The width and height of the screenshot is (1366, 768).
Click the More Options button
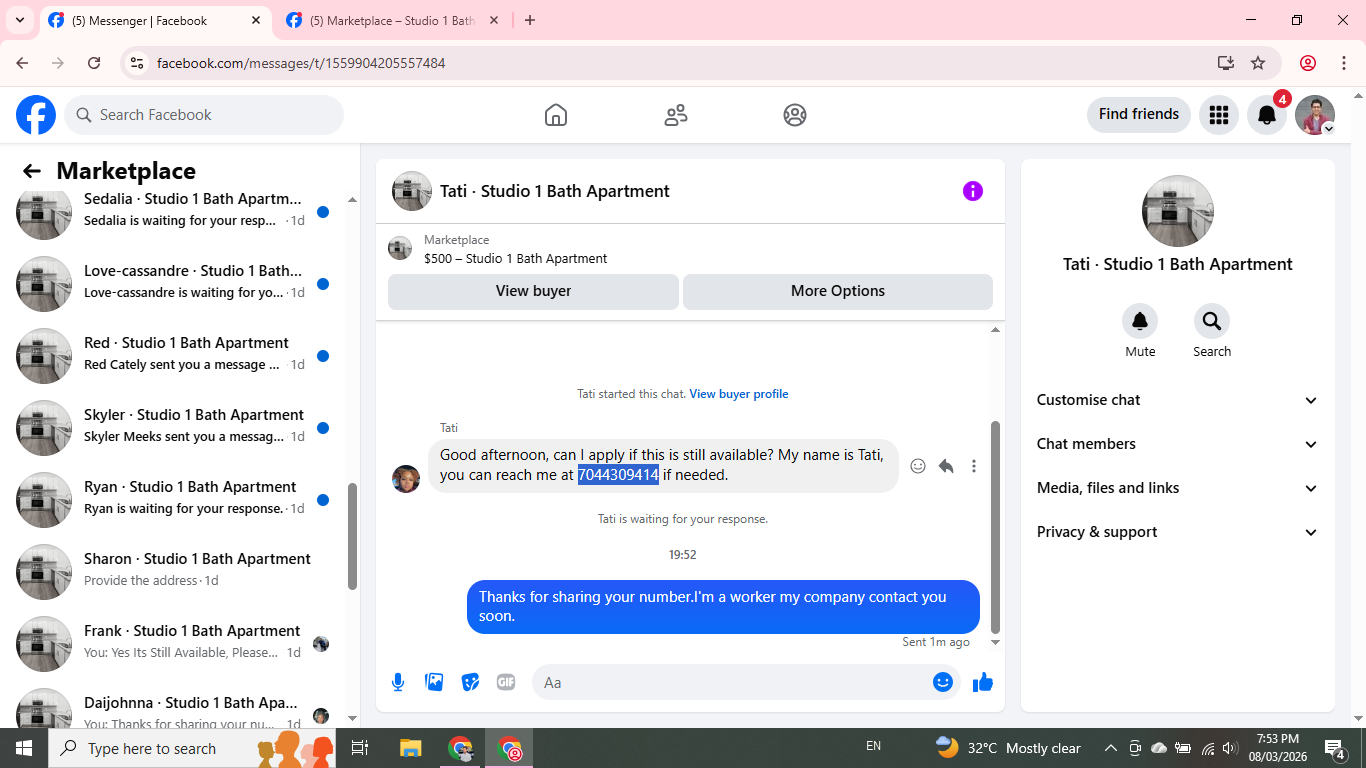pos(838,291)
